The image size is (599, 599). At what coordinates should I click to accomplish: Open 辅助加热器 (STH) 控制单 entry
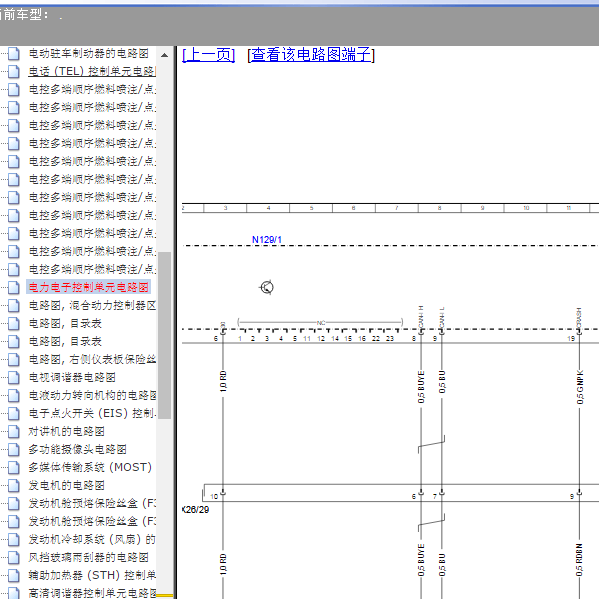pyautogui.click(x=92, y=575)
